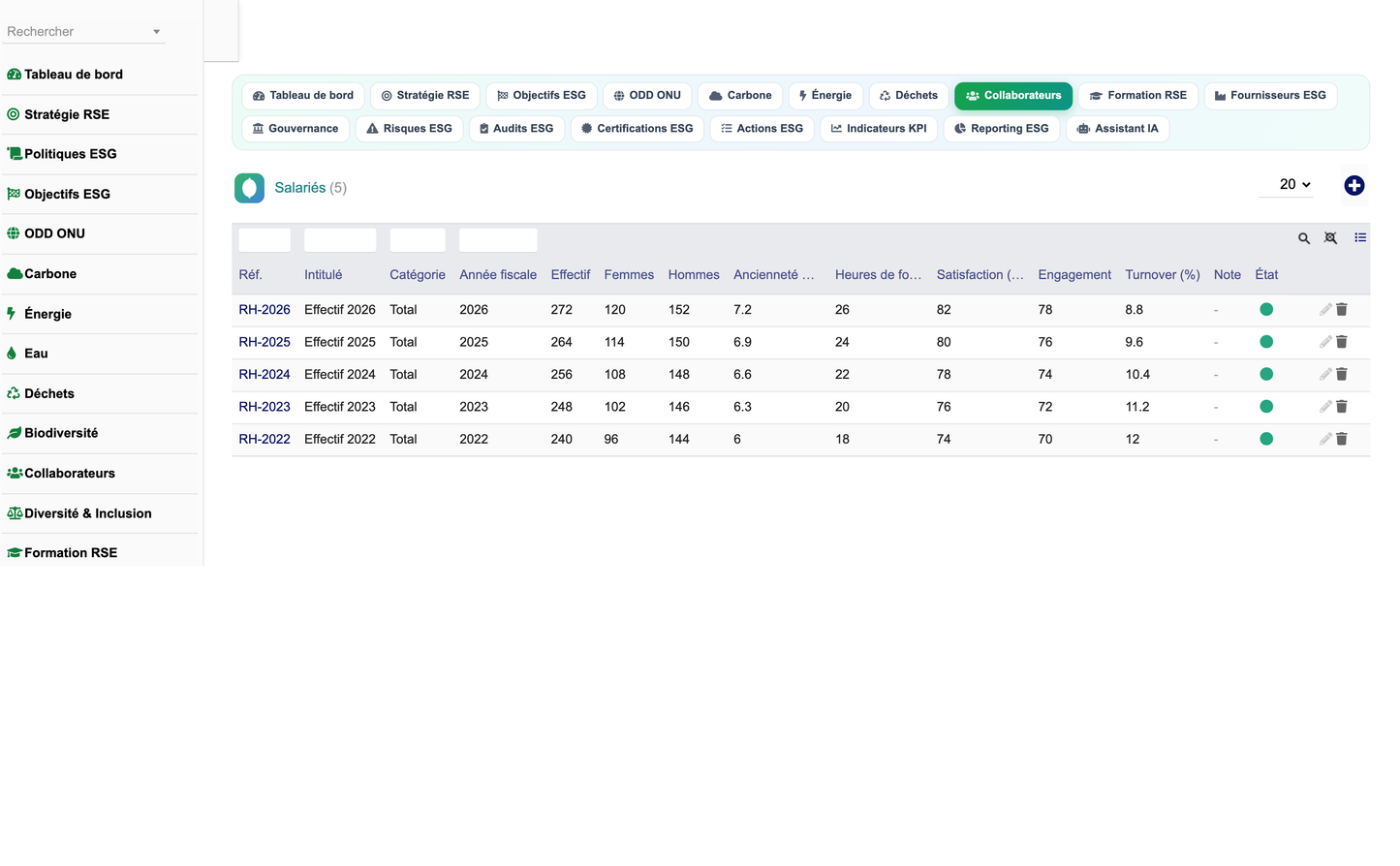Switch to the Certifications ESG tab
The width and height of the screenshot is (1400, 866).
point(637,129)
